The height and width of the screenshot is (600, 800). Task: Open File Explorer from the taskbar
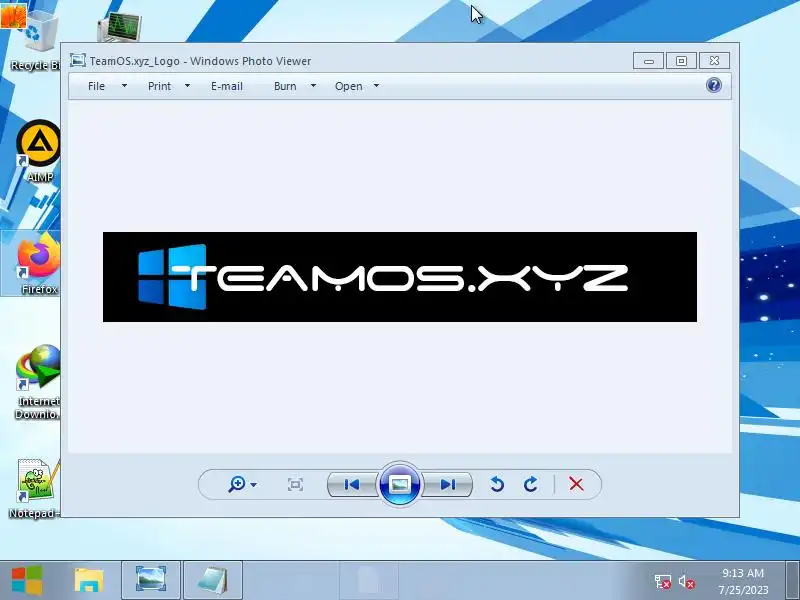[x=89, y=580]
